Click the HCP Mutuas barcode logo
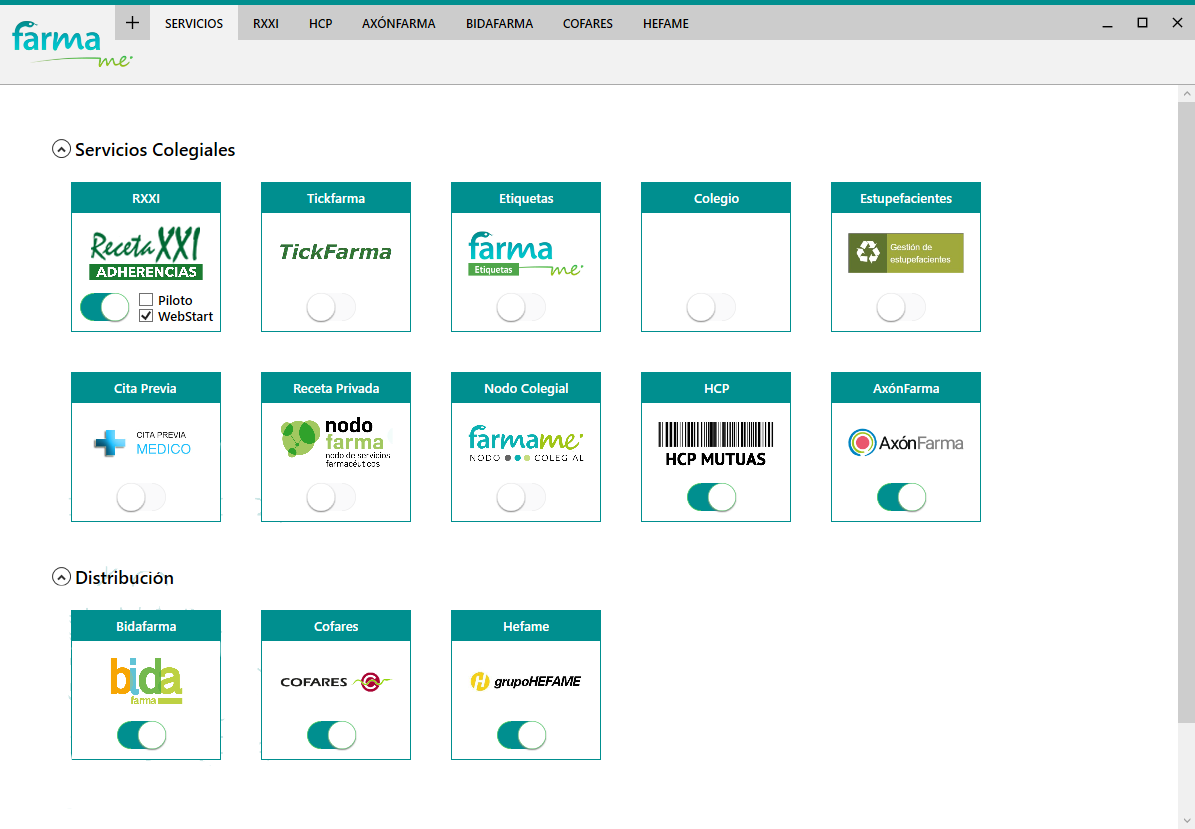 pyautogui.click(x=716, y=444)
